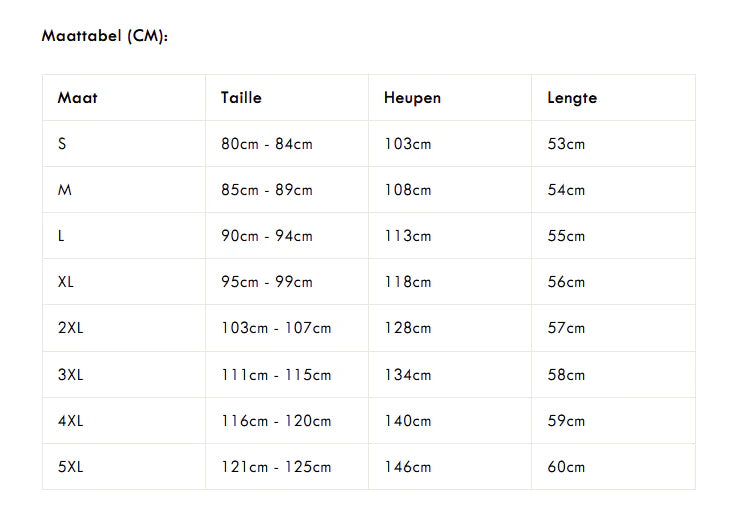The height and width of the screenshot is (513, 743).
Task: Click the 103cm - 107cm waist cell
Action: coord(276,328)
